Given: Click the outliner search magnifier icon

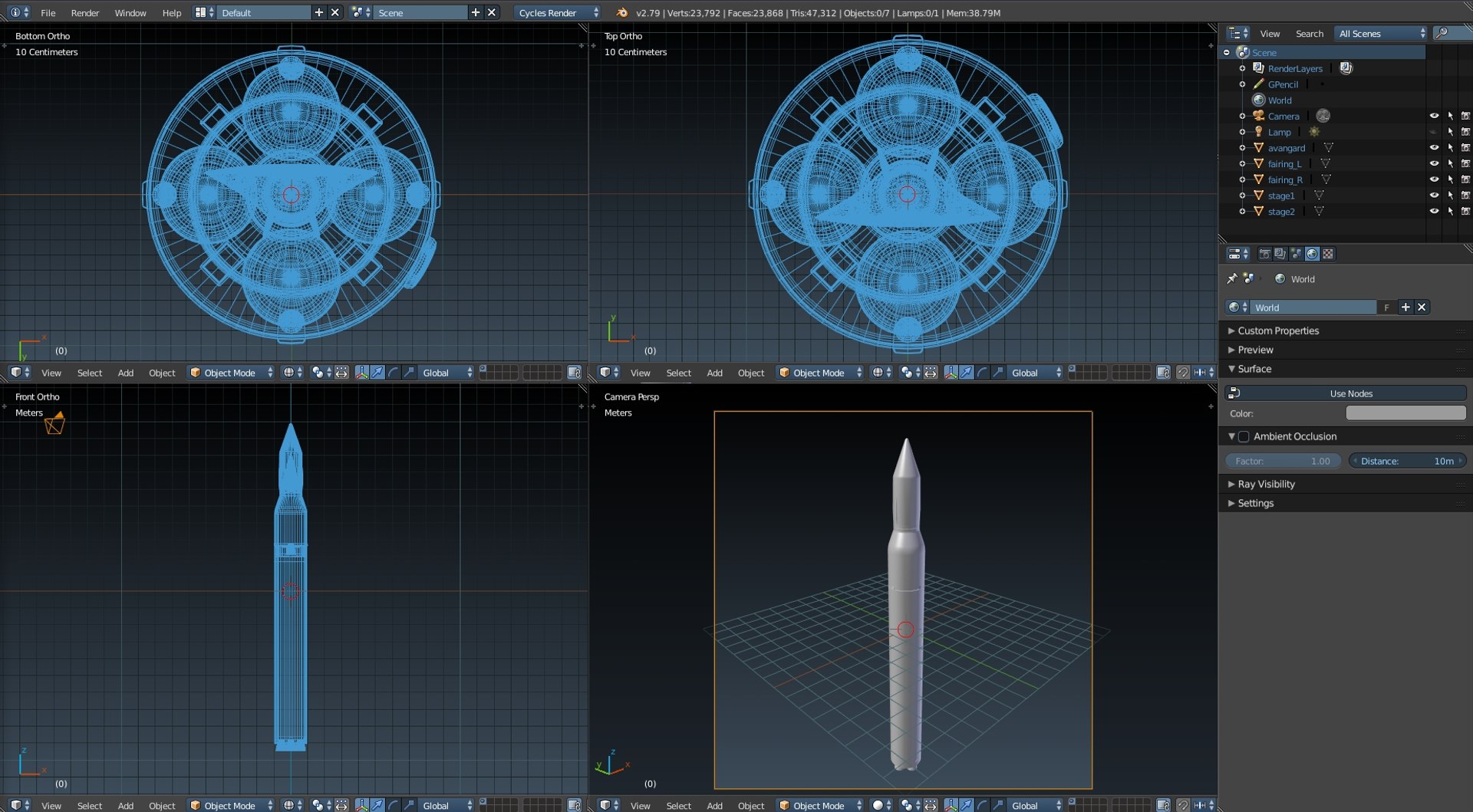Looking at the screenshot, I should [x=1442, y=33].
